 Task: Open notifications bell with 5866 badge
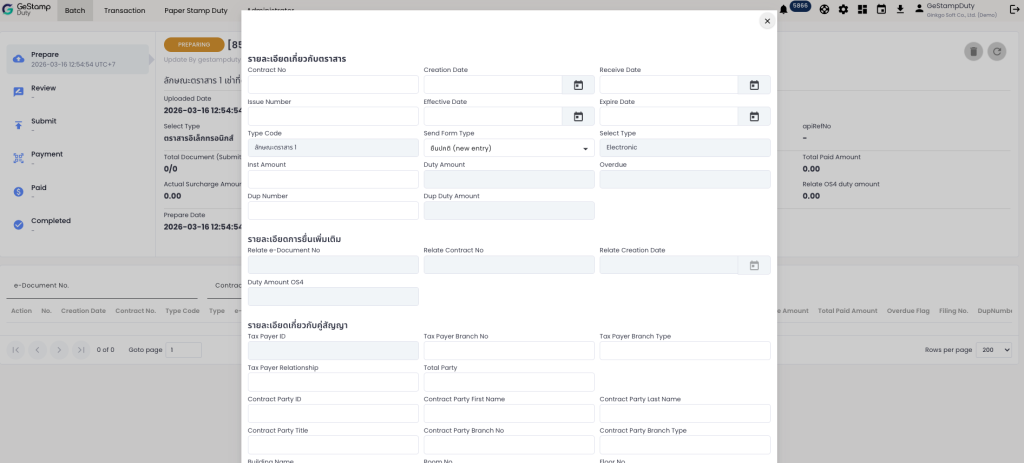click(783, 9)
